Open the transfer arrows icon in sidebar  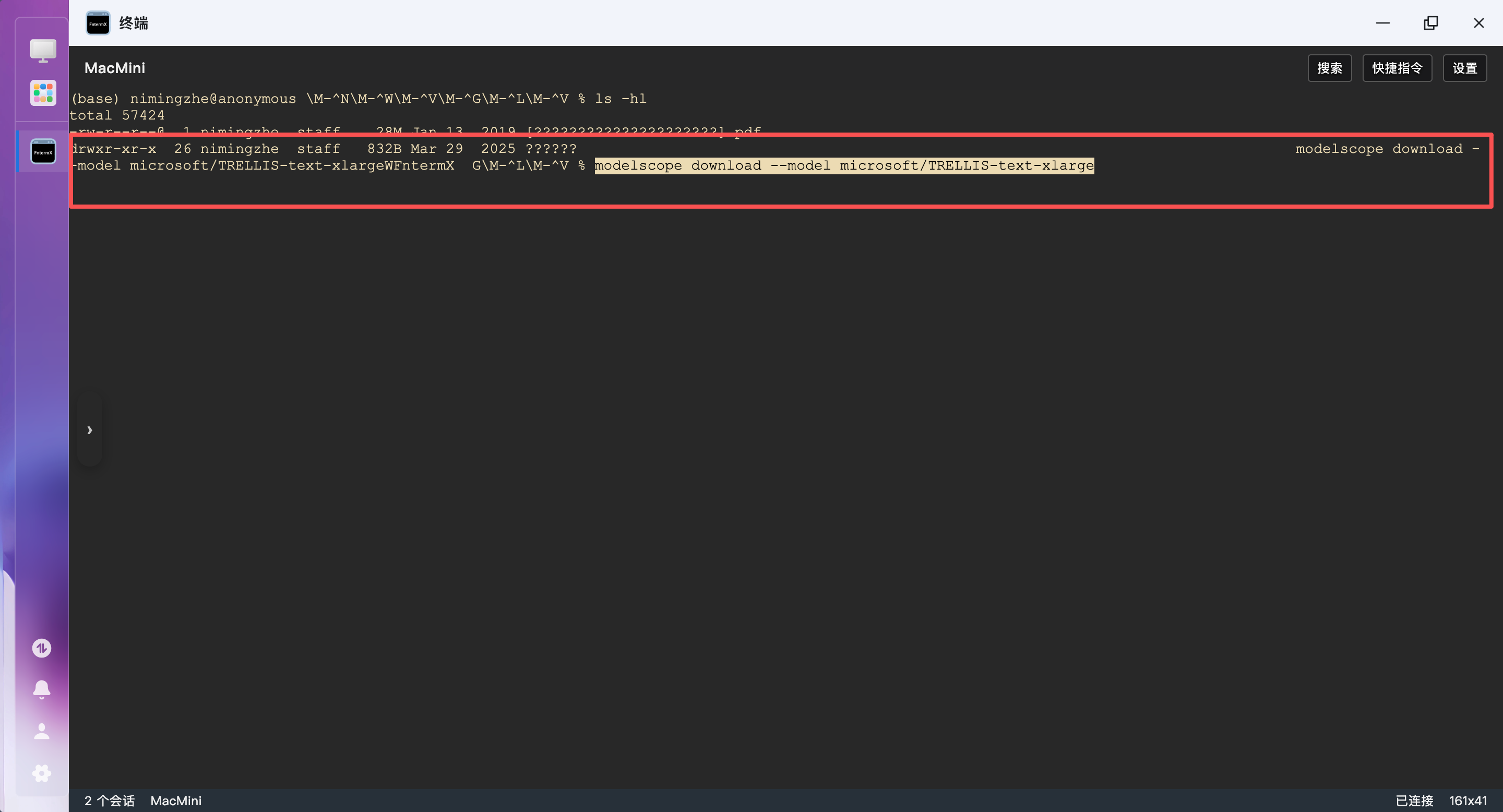pyautogui.click(x=41, y=648)
